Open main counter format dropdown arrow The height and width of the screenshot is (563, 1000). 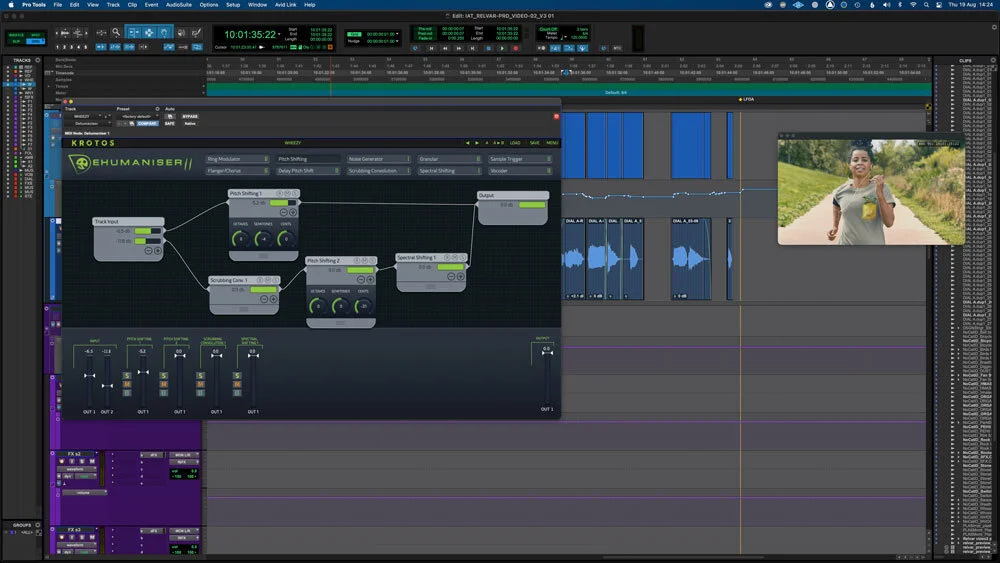click(x=279, y=34)
